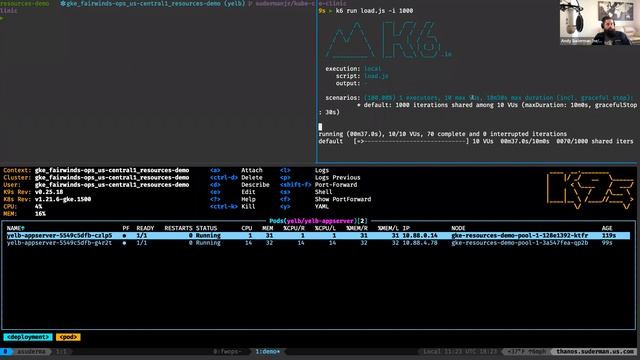Click the cluster CPU 4% value
Screen dimensions: 640x360
click(x=38, y=207)
